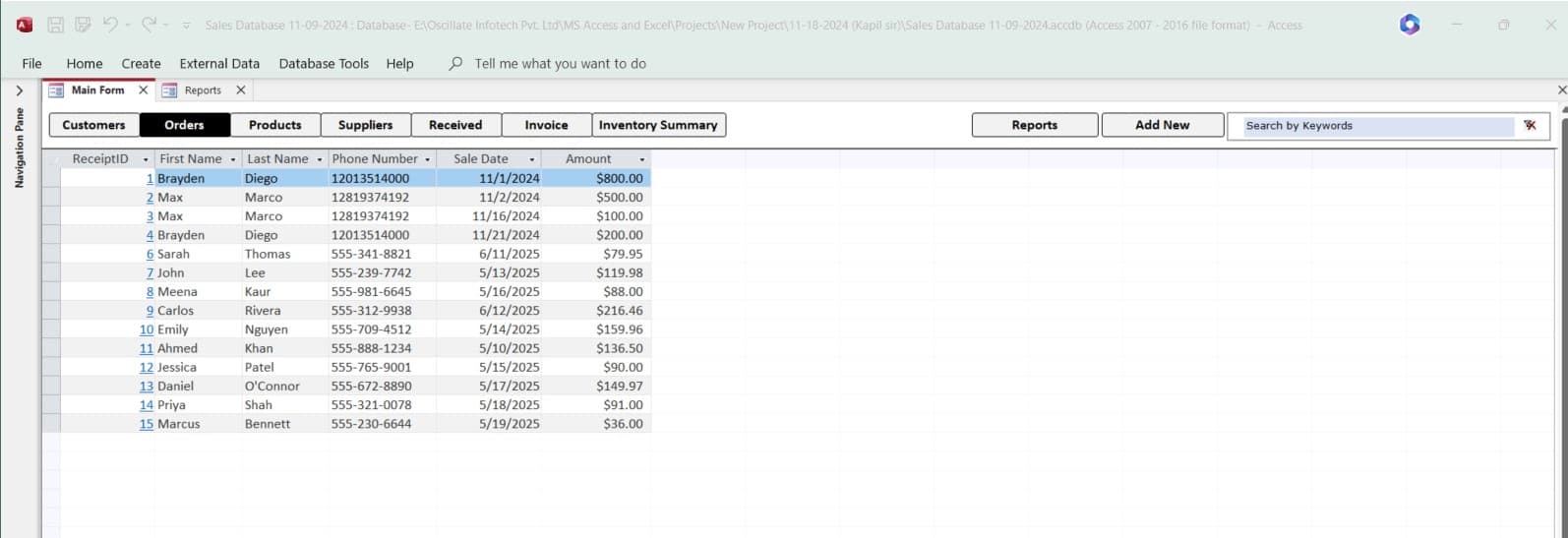Open receipt link 15 for Marcus
Viewport: 1568px width, 538px height.
[147, 424]
